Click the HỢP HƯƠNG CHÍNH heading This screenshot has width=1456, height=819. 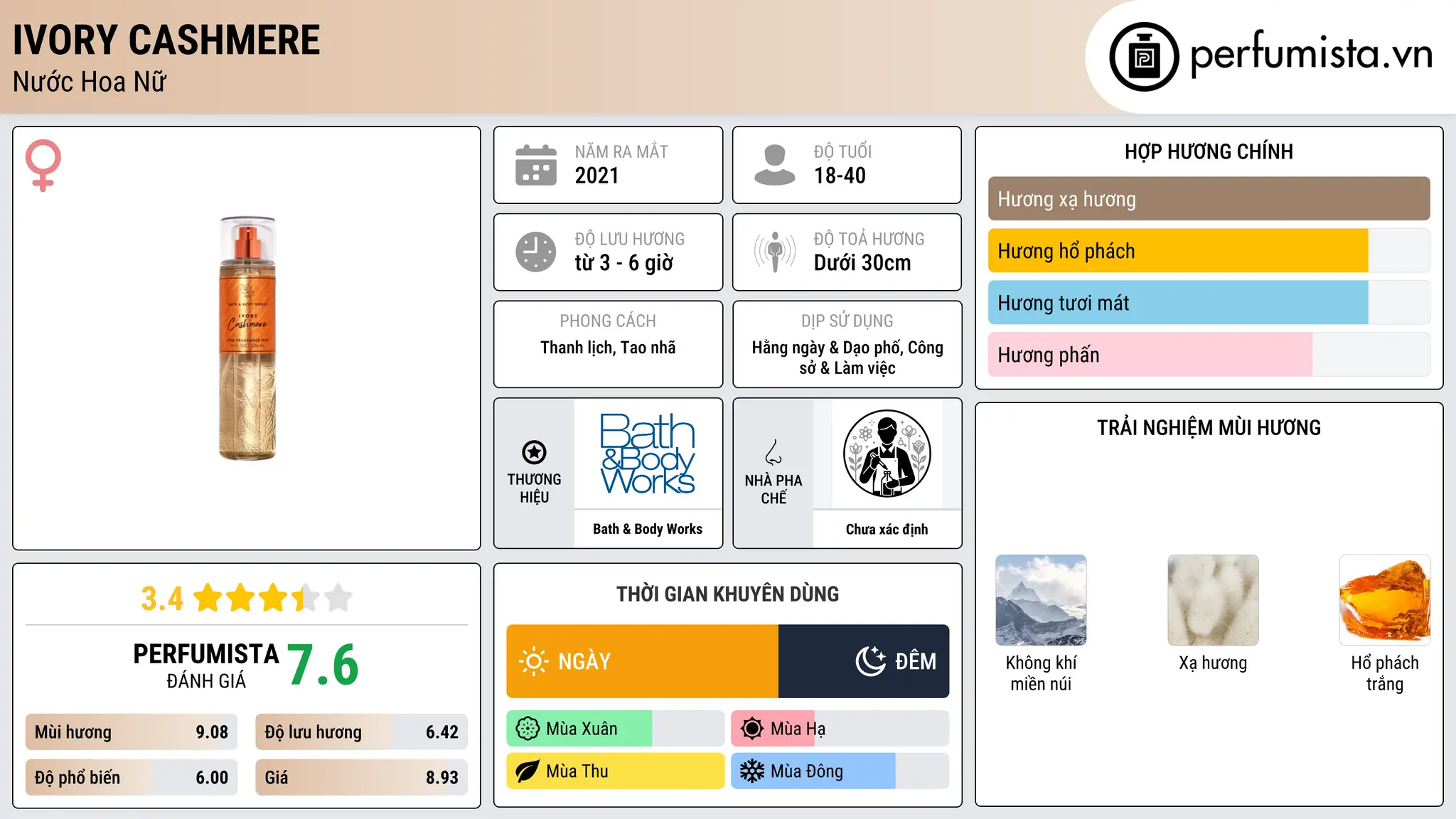point(1209,151)
